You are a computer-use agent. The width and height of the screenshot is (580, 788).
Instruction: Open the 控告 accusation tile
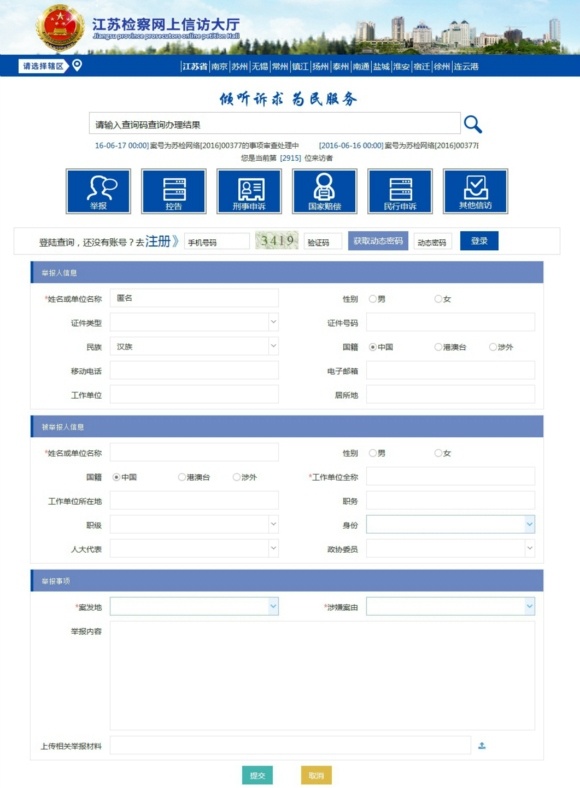(174, 191)
